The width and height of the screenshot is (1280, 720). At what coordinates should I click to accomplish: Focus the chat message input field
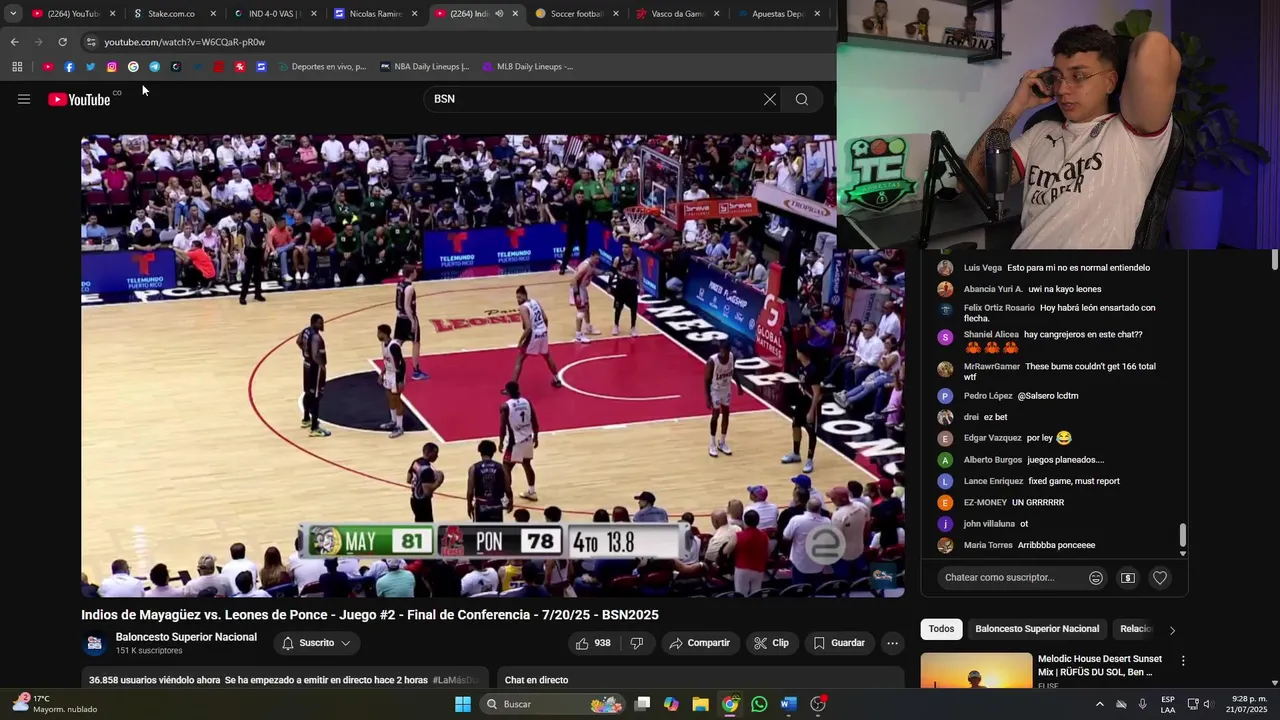point(1008,577)
